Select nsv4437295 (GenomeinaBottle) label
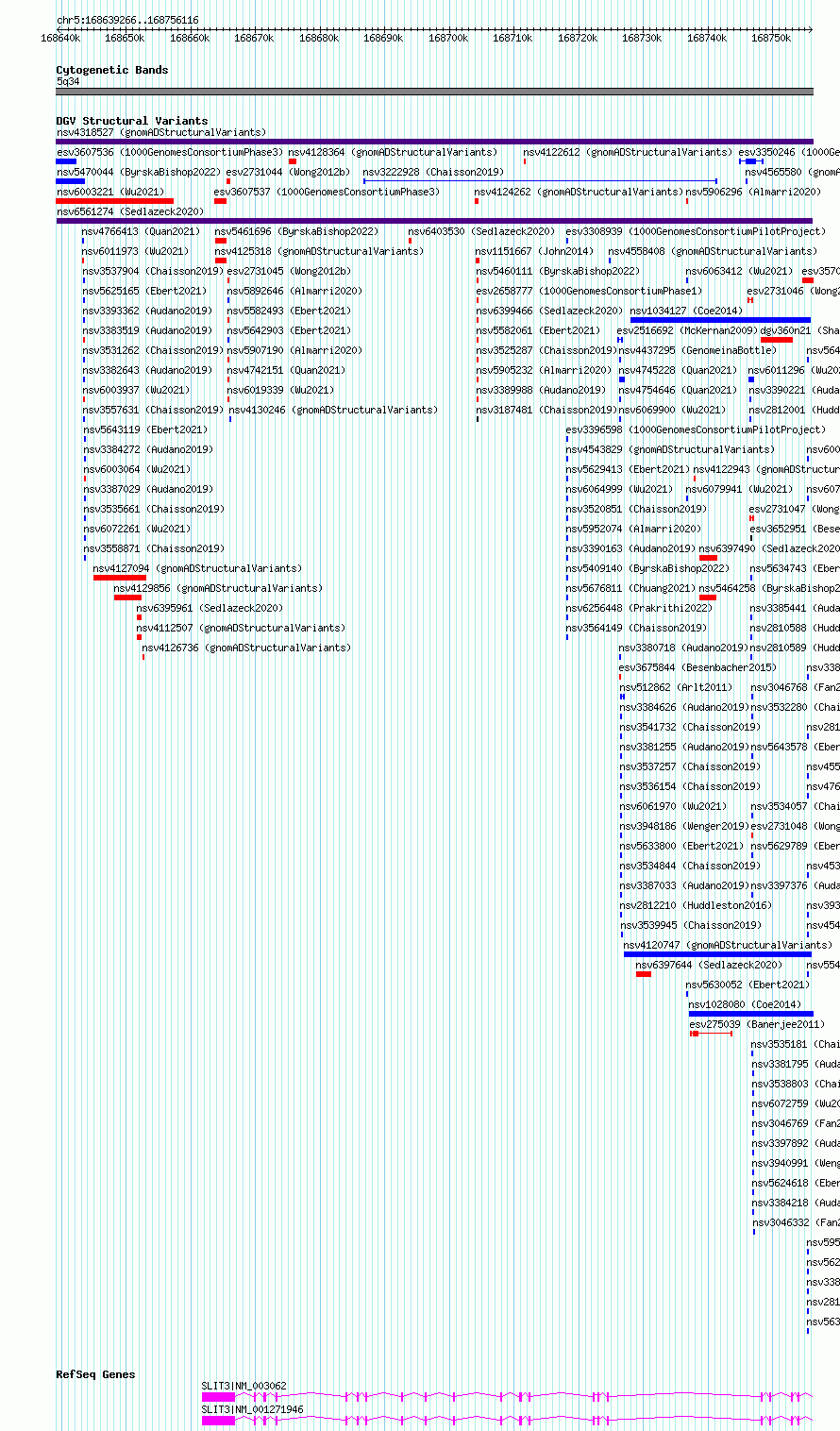This screenshot has width=840, height=1431. pos(698,350)
